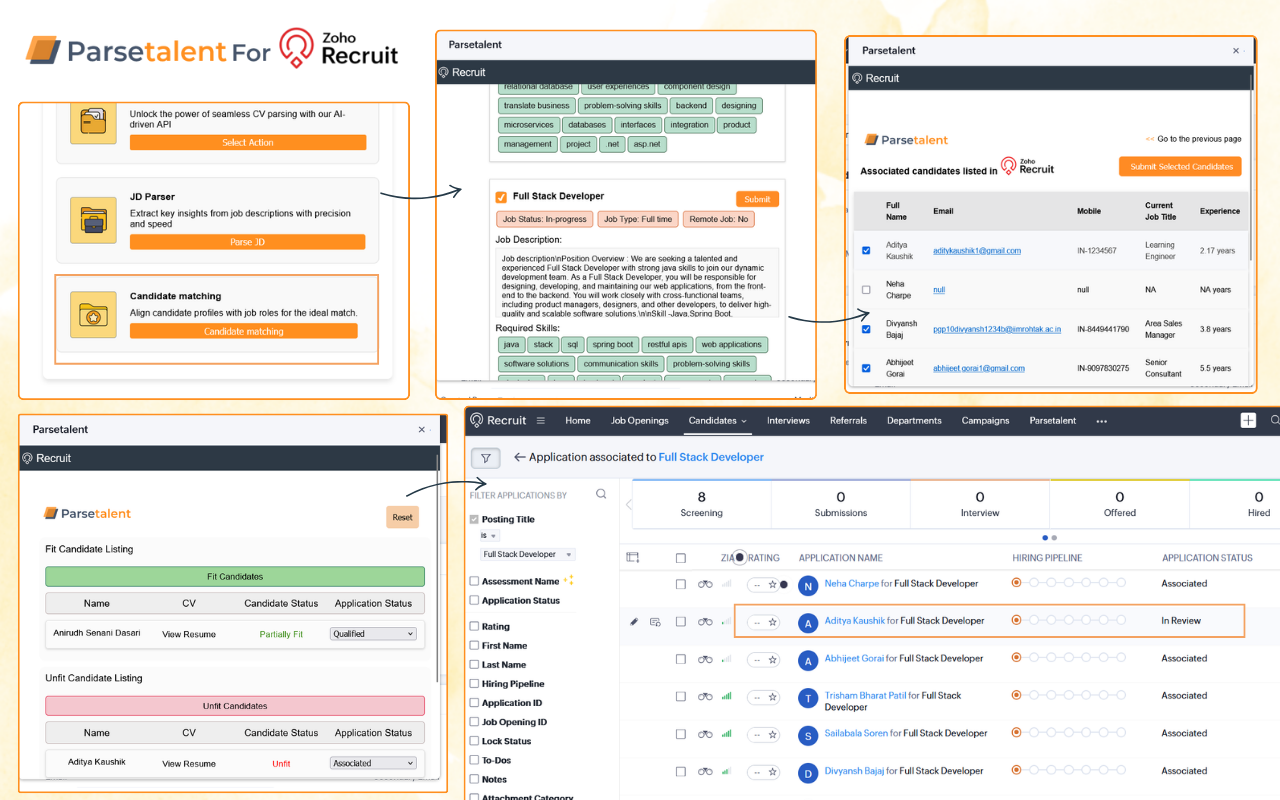Click the Candidate matching star folder icon
The width and height of the screenshot is (1280, 800).
[93, 315]
